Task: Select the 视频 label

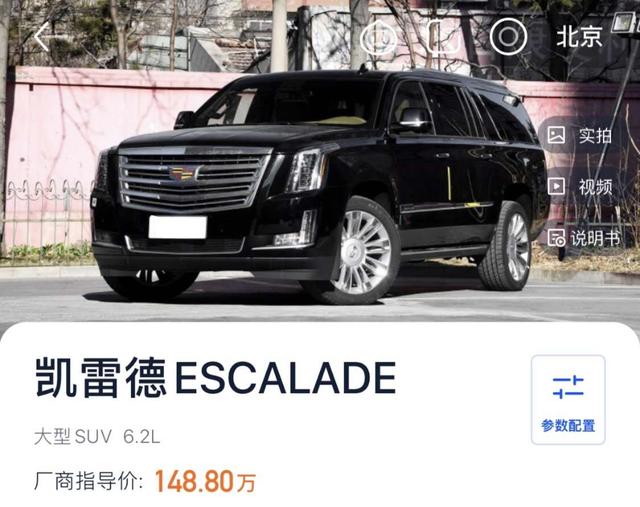Action: [595, 187]
